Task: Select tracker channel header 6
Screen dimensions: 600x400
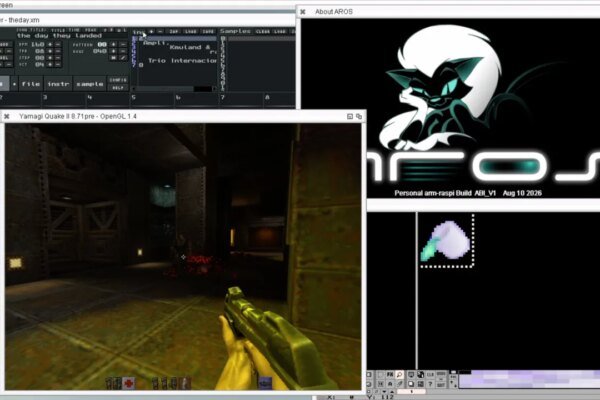Action: coord(197,98)
